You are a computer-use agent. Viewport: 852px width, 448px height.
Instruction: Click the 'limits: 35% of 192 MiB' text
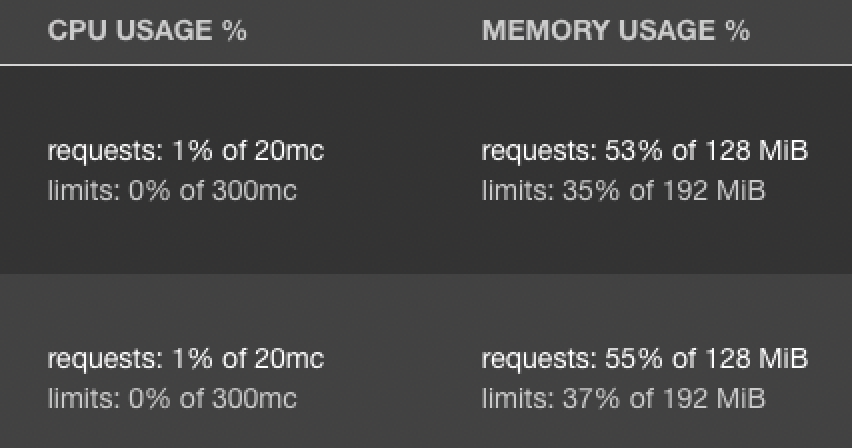coord(624,191)
